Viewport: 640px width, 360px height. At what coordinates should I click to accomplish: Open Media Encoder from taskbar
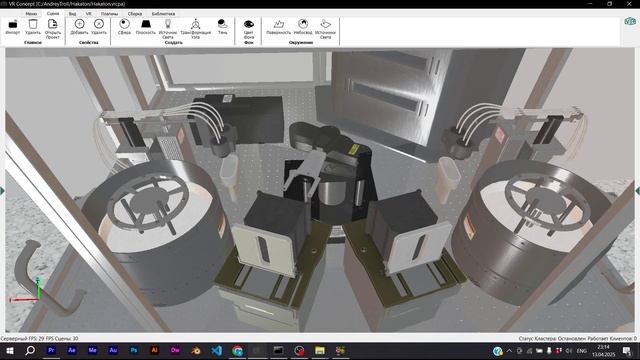[92, 351]
